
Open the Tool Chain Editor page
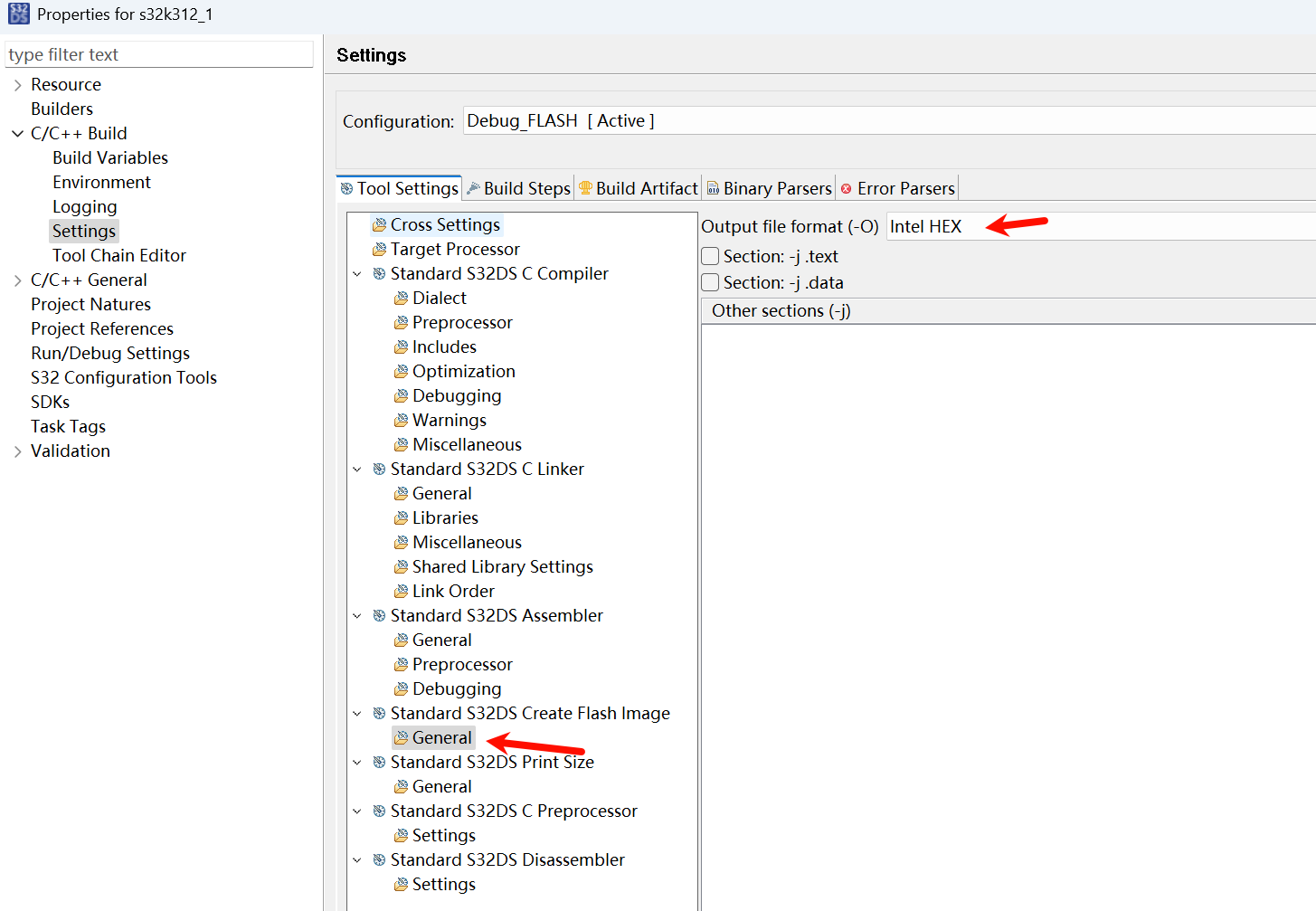pos(119,255)
